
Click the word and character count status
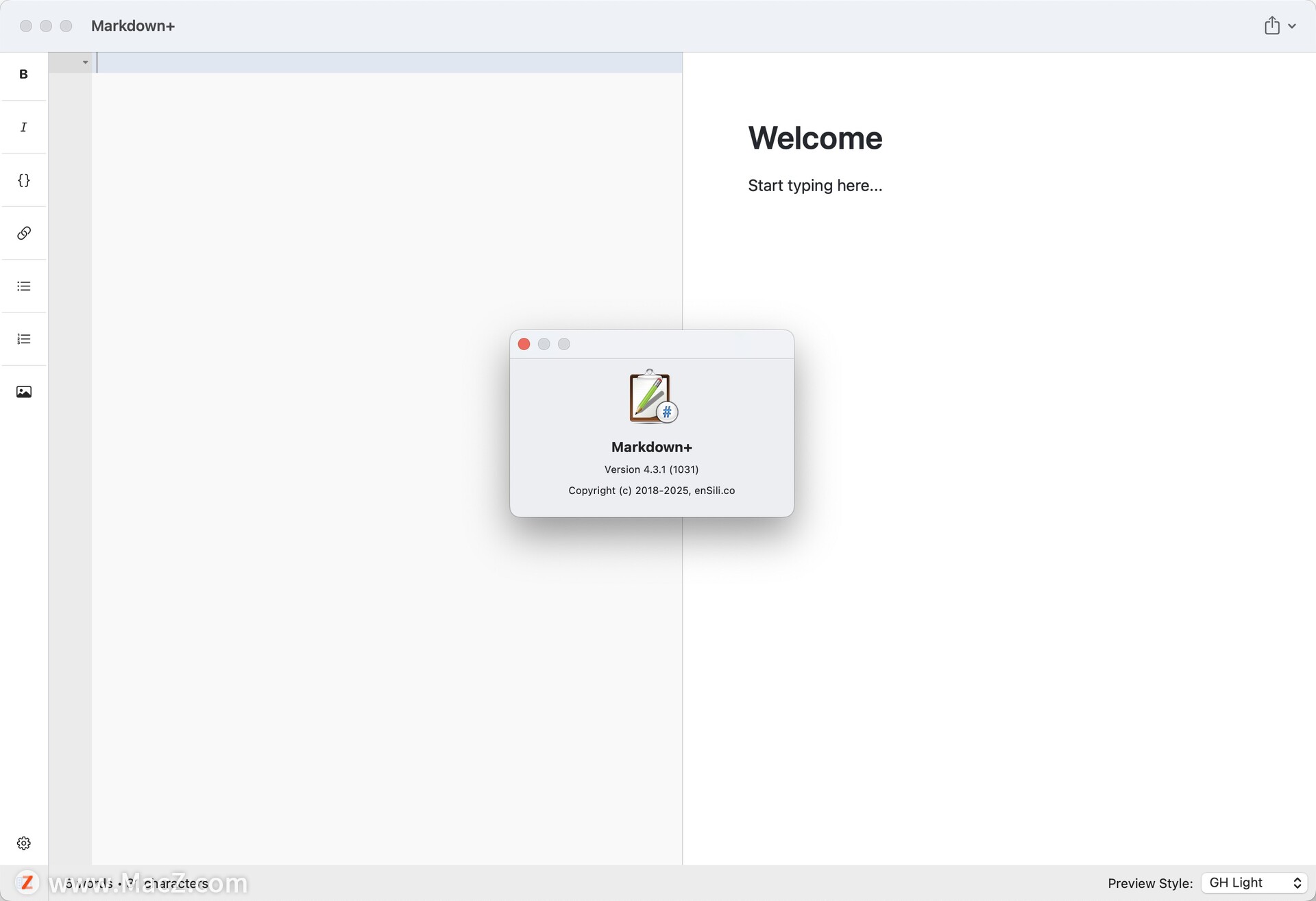click(137, 883)
